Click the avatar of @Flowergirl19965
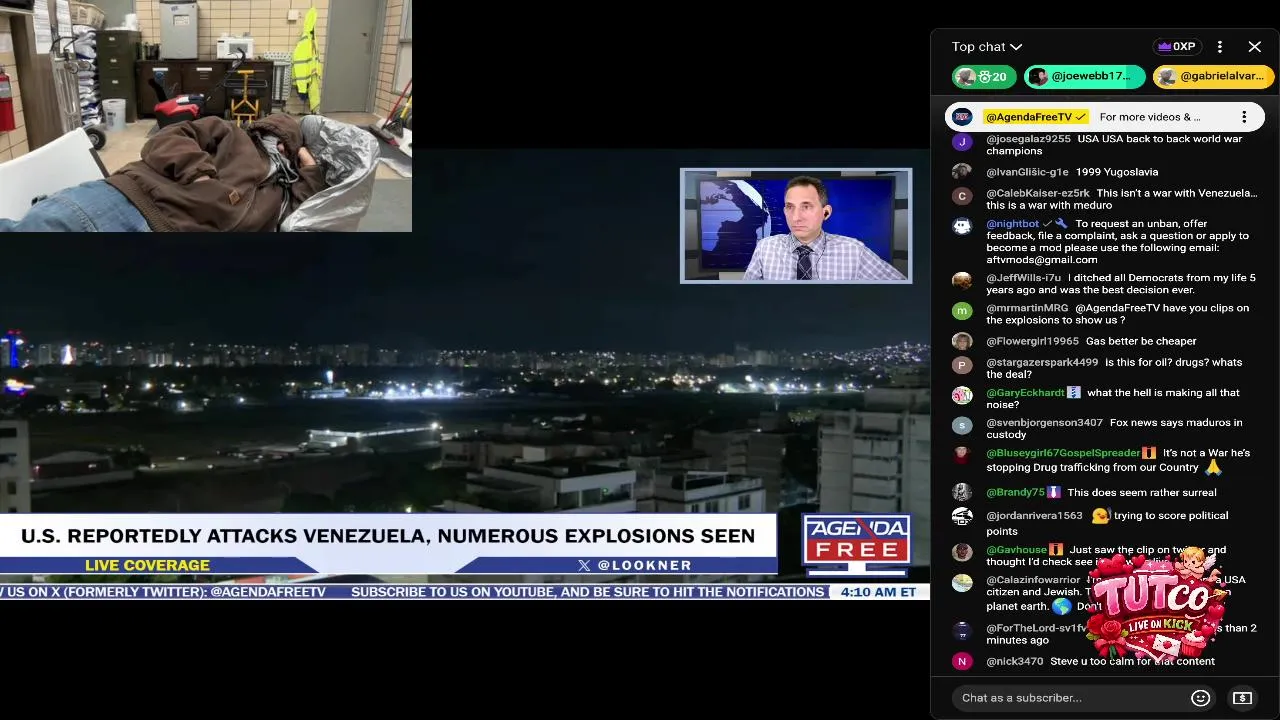This screenshot has width=1280, height=720. [962, 341]
